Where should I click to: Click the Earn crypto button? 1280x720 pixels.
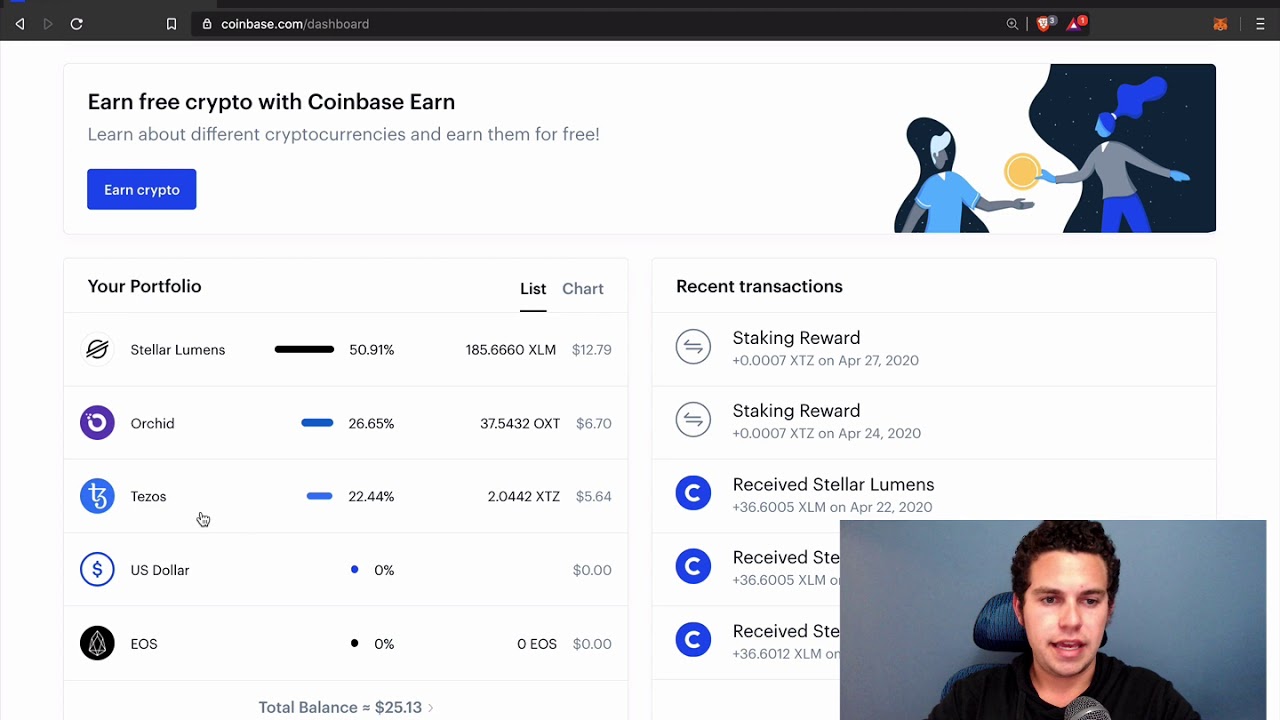tap(142, 189)
